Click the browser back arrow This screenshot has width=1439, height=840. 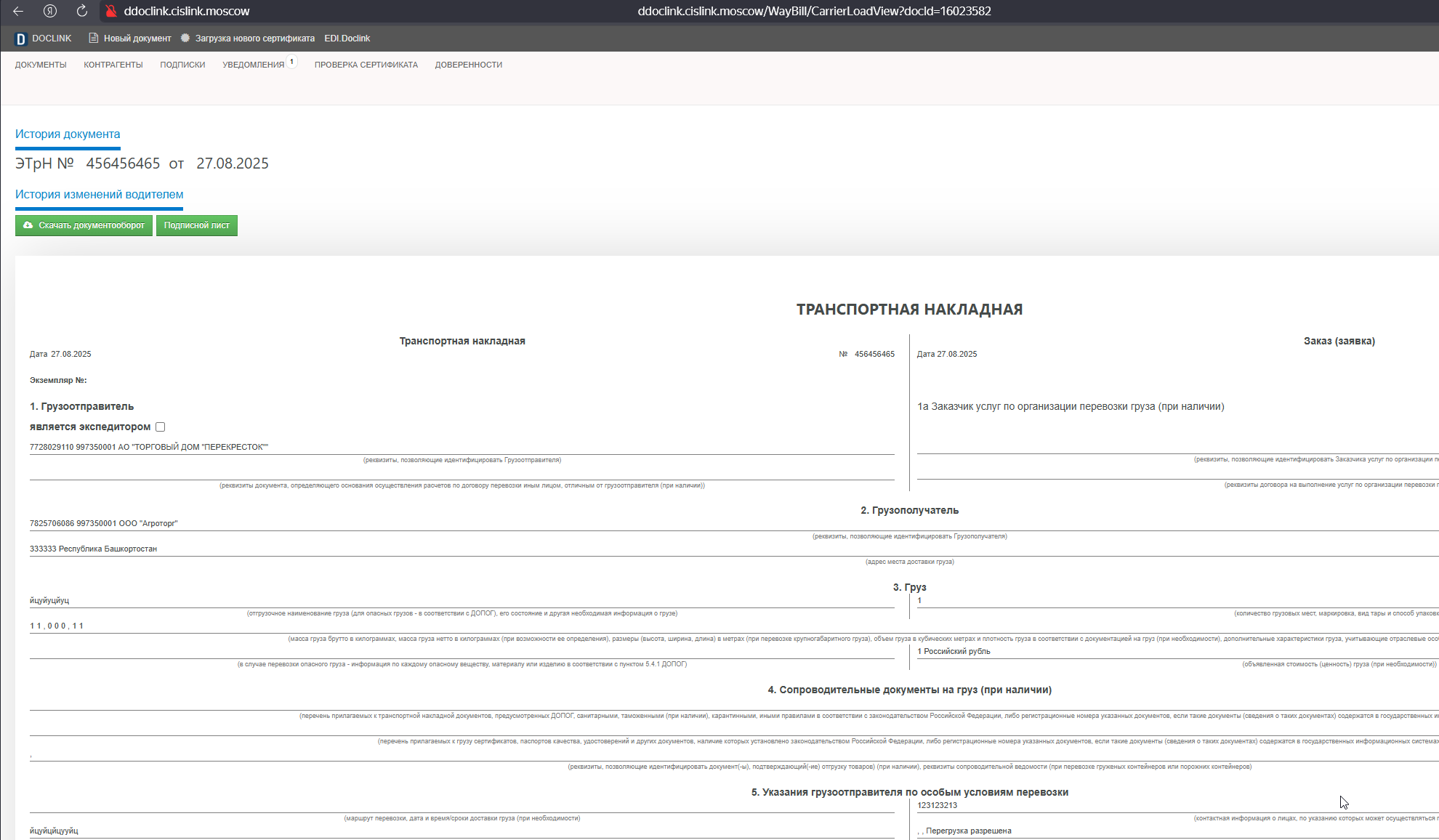pyautogui.click(x=18, y=11)
